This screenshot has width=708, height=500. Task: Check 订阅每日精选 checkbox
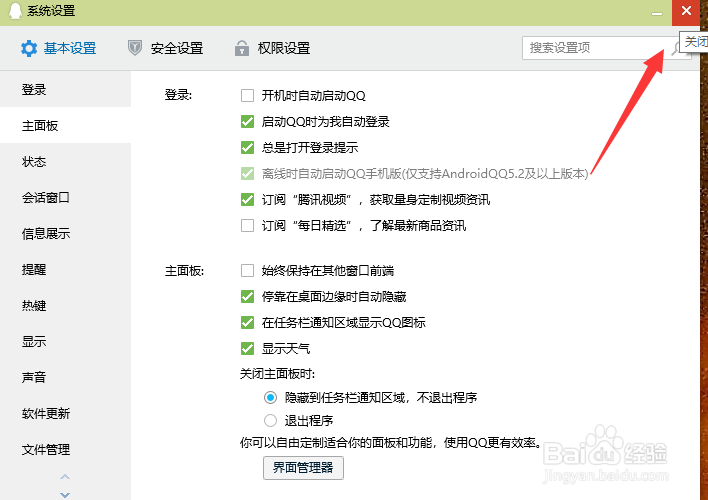(x=247, y=225)
